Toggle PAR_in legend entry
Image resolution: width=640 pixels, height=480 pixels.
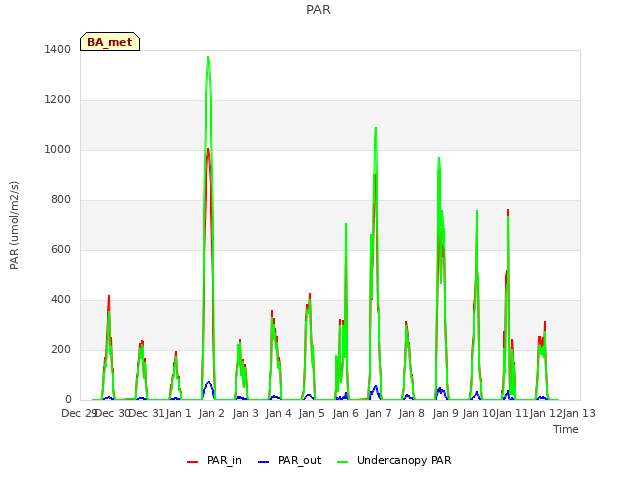tap(215, 460)
